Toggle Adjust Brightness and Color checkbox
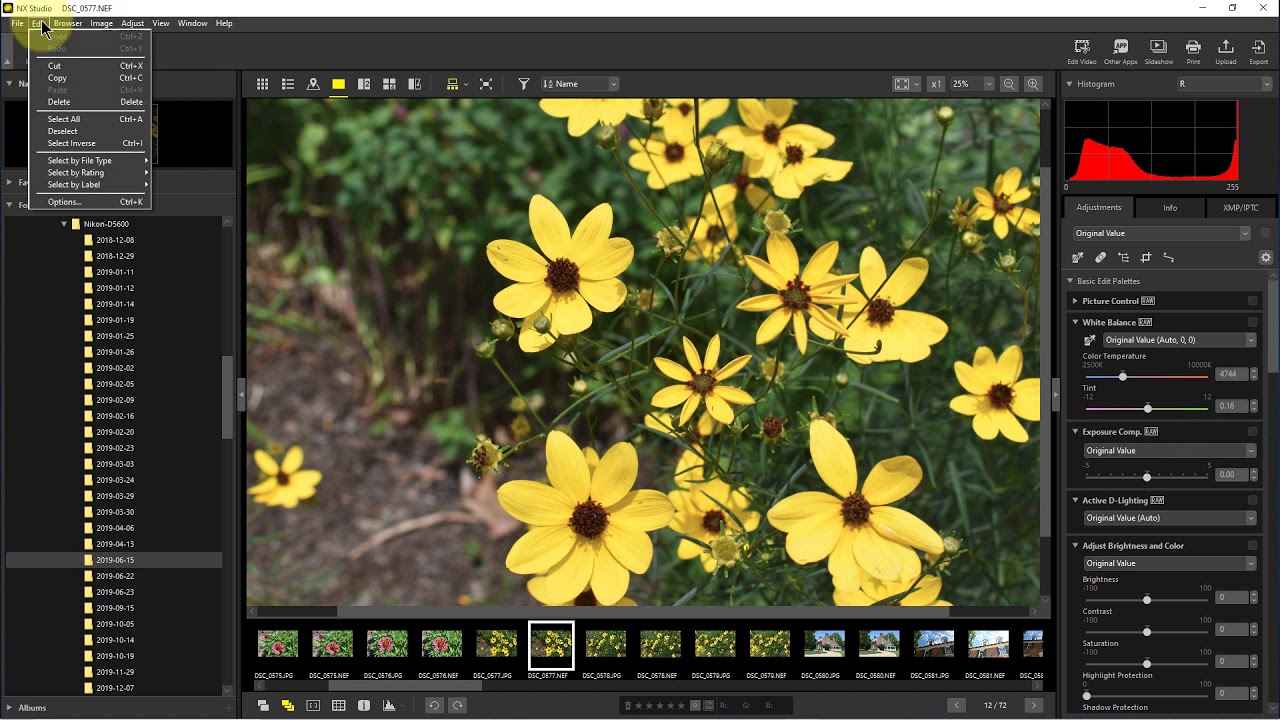Image resolution: width=1280 pixels, height=720 pixels. pyautogui.click(x=1252, y=546)
